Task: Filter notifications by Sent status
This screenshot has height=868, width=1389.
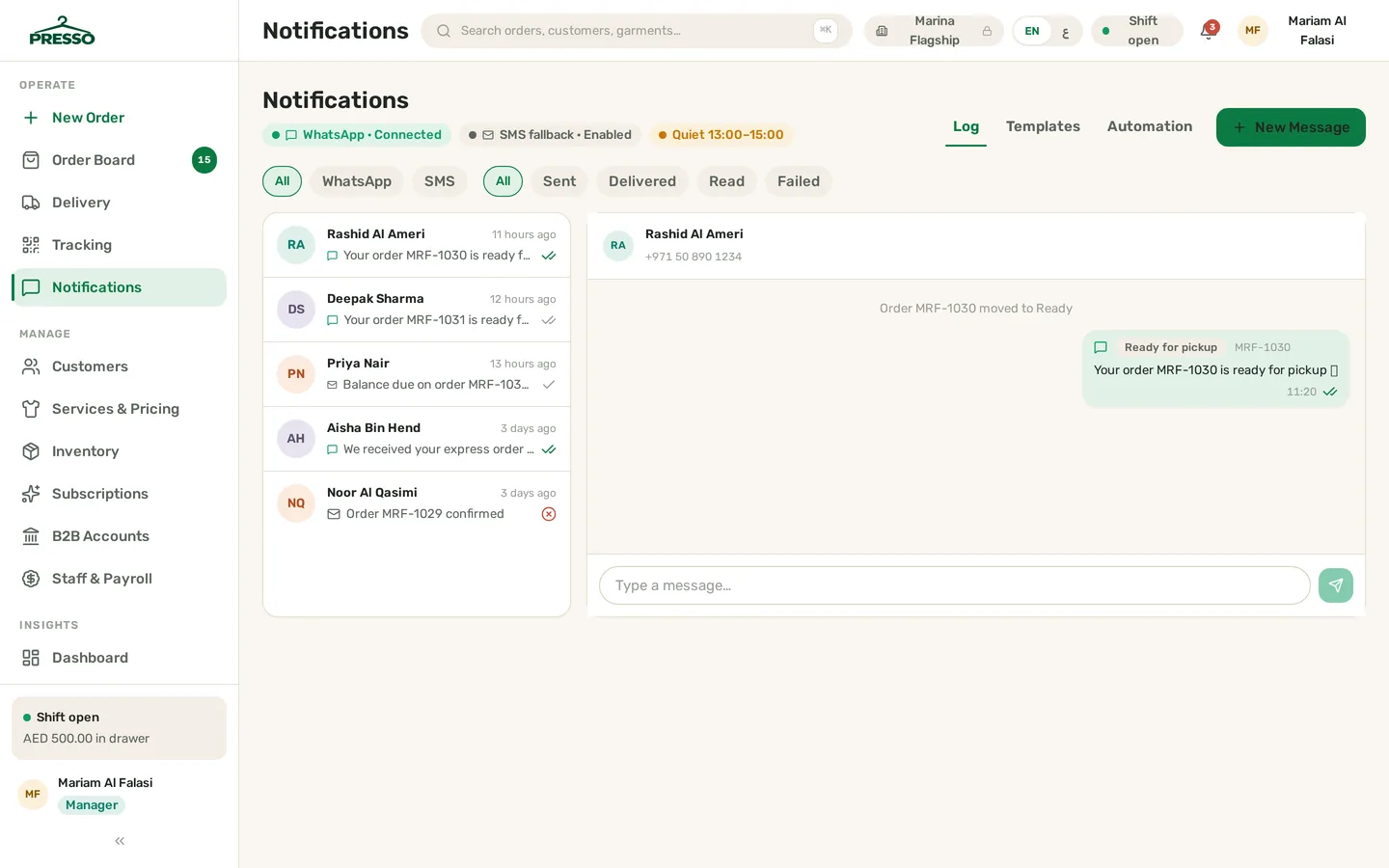Action: pos(559,181)
